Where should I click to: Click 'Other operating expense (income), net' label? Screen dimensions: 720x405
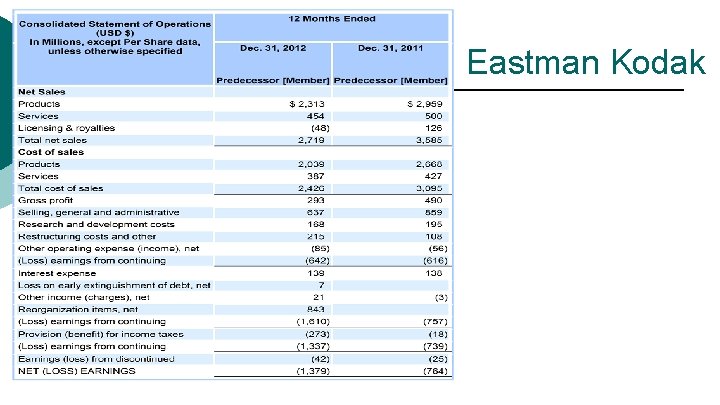[x=109, y=248]
